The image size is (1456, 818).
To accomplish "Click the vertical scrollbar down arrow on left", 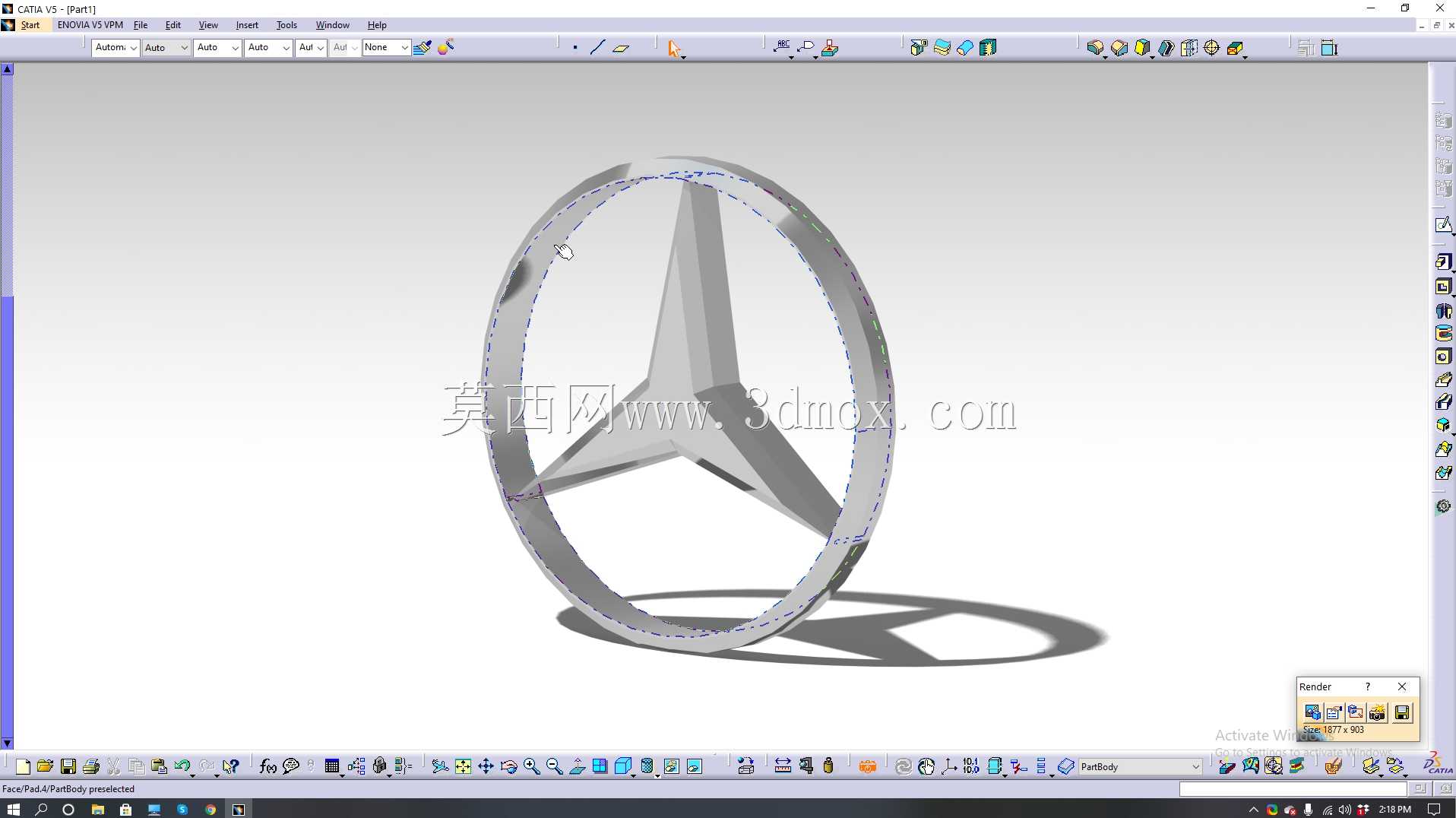I will (x=7, y=743).
